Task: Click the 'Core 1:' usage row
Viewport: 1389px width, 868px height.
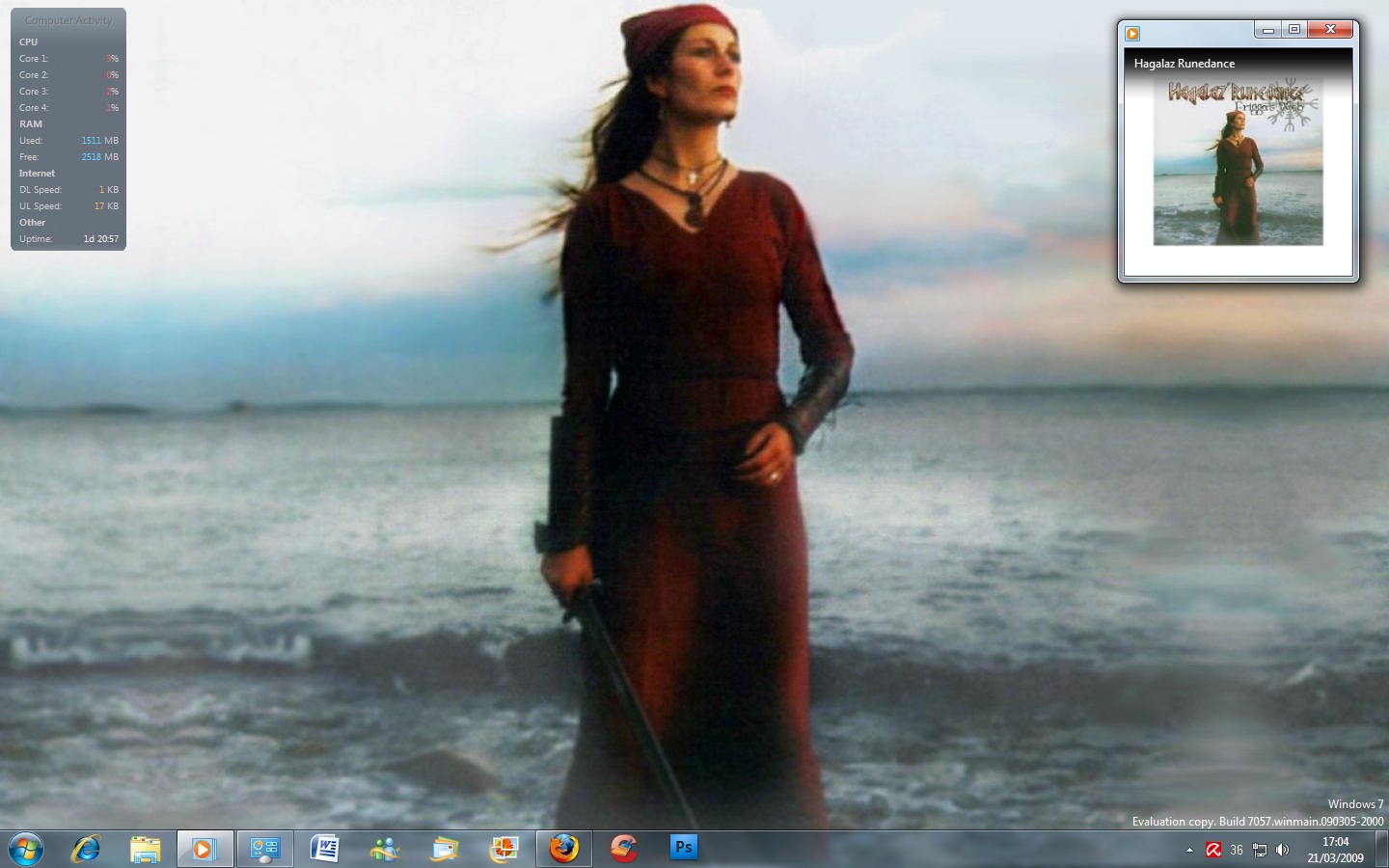Action: point(68,59)
